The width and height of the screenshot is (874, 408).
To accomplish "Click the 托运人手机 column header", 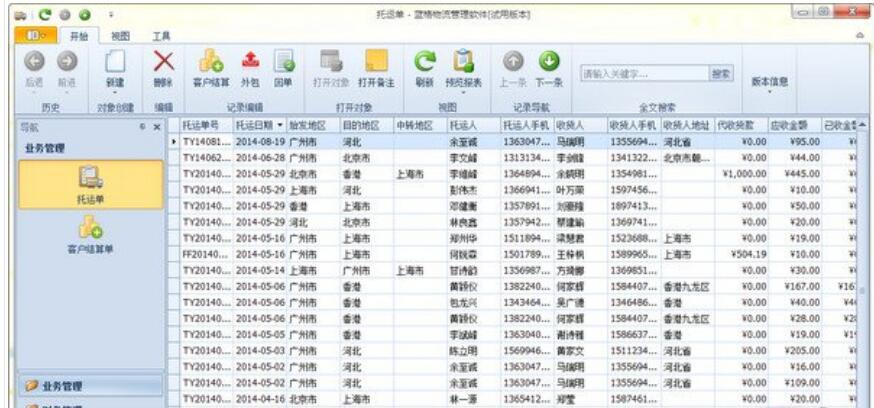I will 526,125.
